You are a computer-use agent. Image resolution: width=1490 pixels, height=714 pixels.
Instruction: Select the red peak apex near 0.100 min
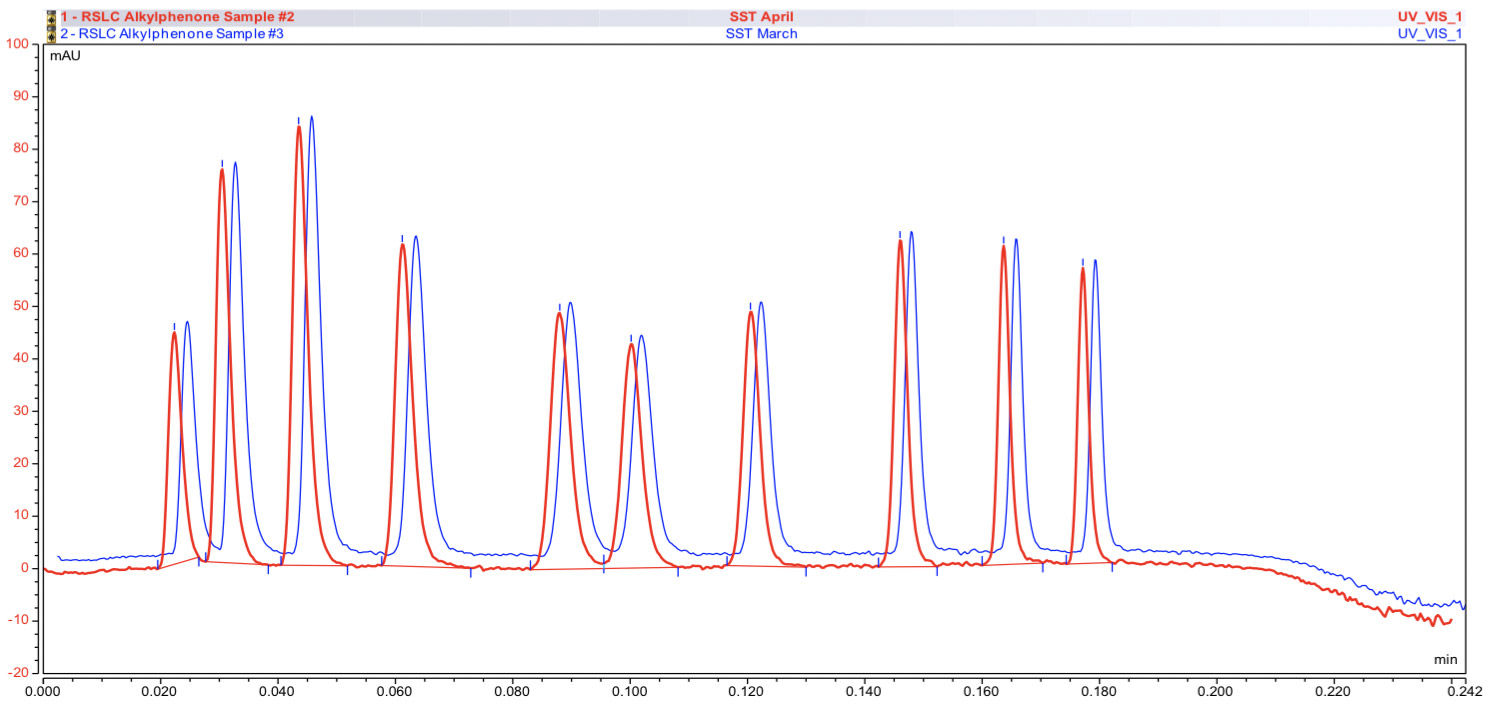coord(631,345)
